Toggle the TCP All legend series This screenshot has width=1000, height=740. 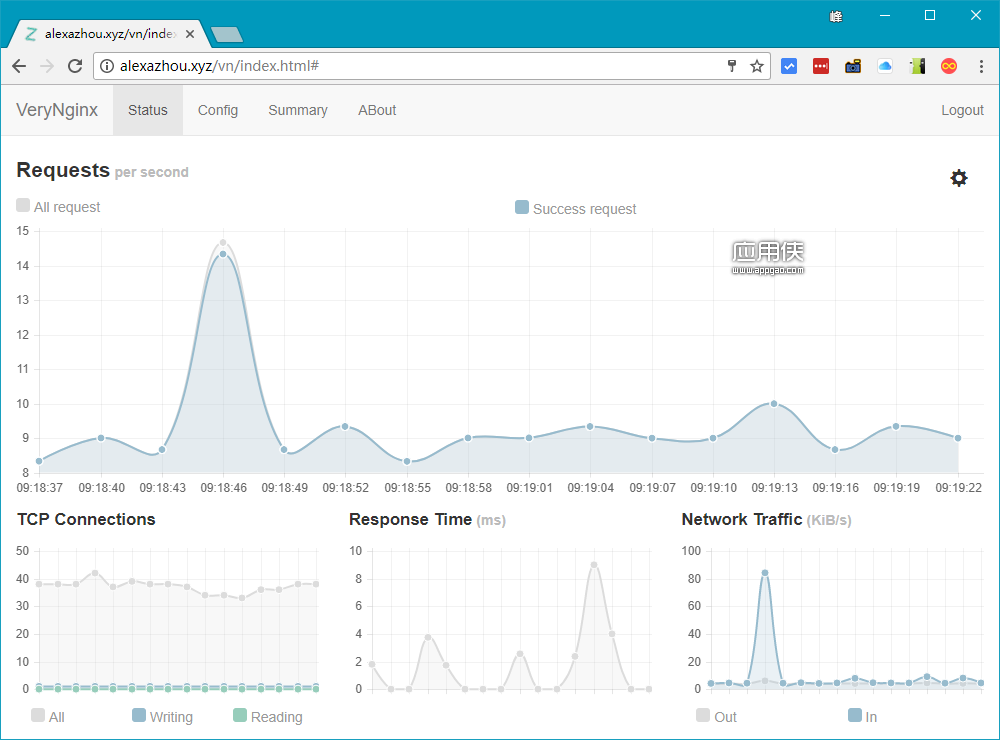click(48, 716)
